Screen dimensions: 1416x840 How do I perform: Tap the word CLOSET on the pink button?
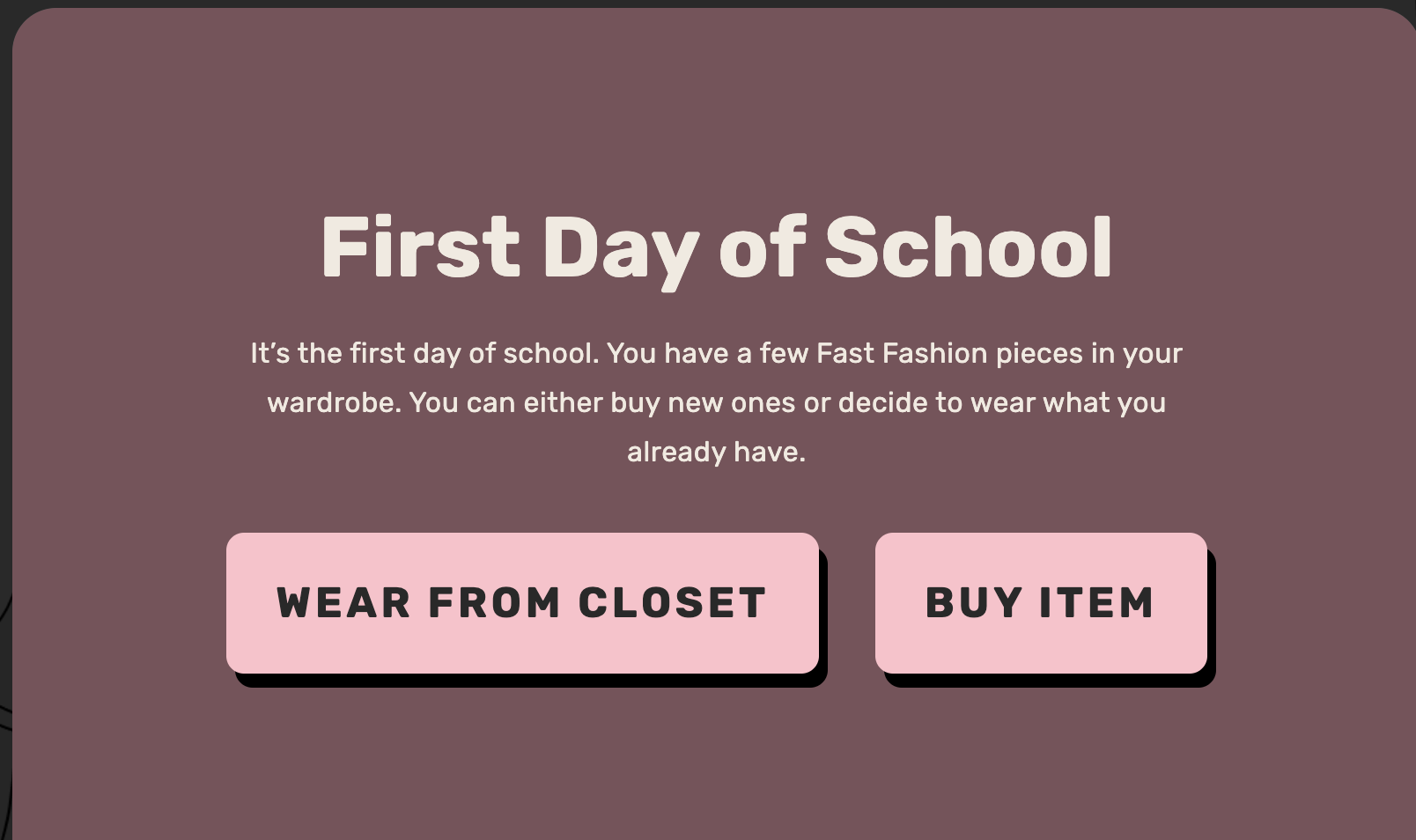pyautogui.click(x=672, y=603)
